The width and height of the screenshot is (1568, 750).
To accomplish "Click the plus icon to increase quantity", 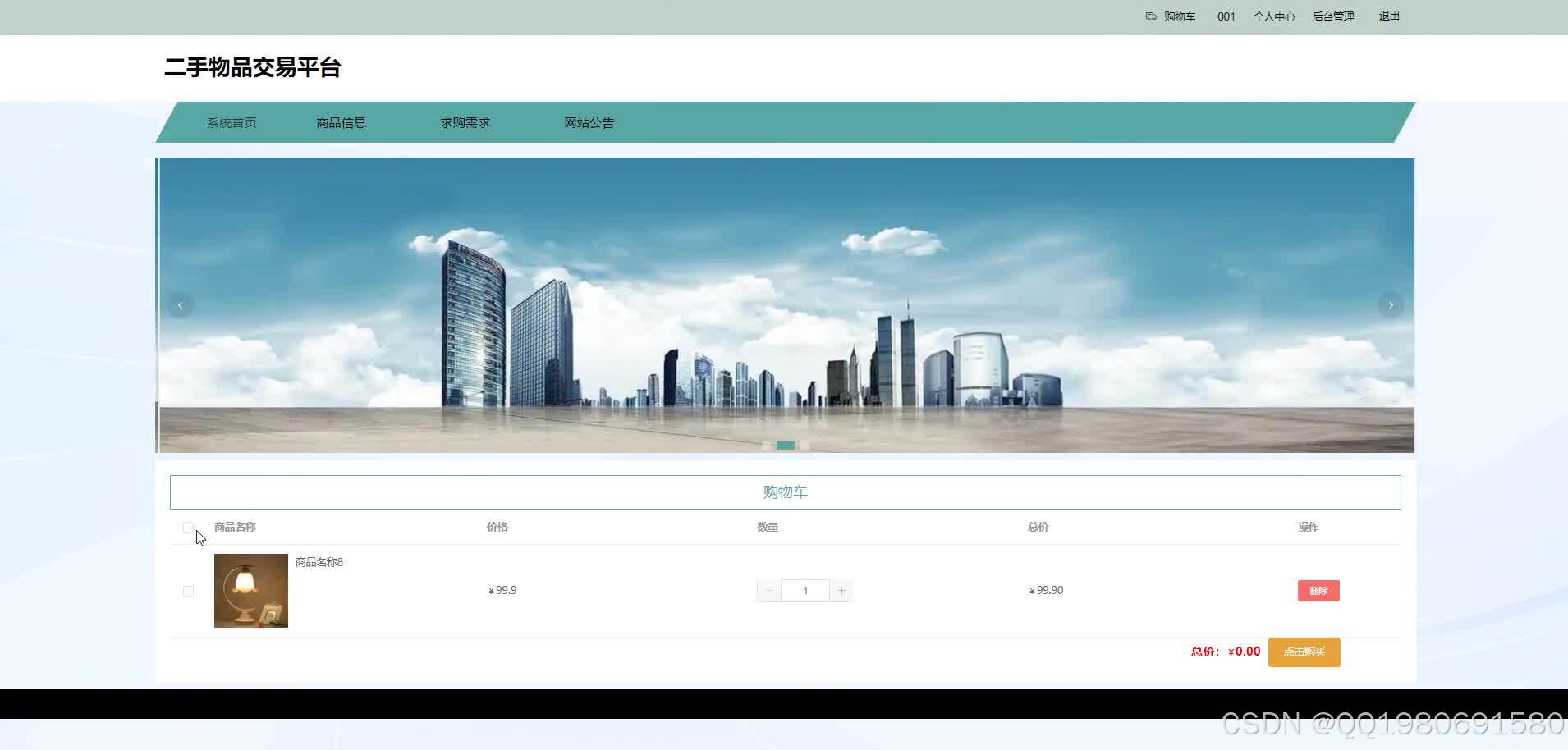I will coord(841,590).
